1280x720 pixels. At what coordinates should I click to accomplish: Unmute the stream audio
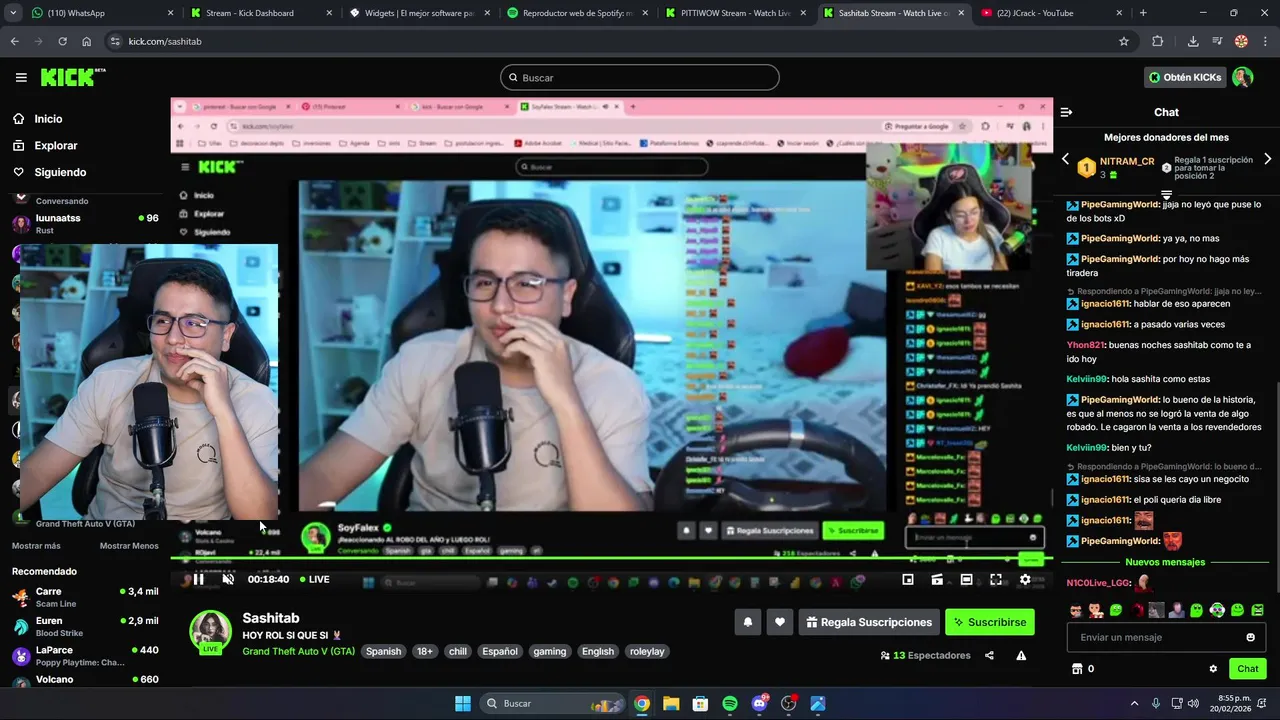(x=228, y=579)
